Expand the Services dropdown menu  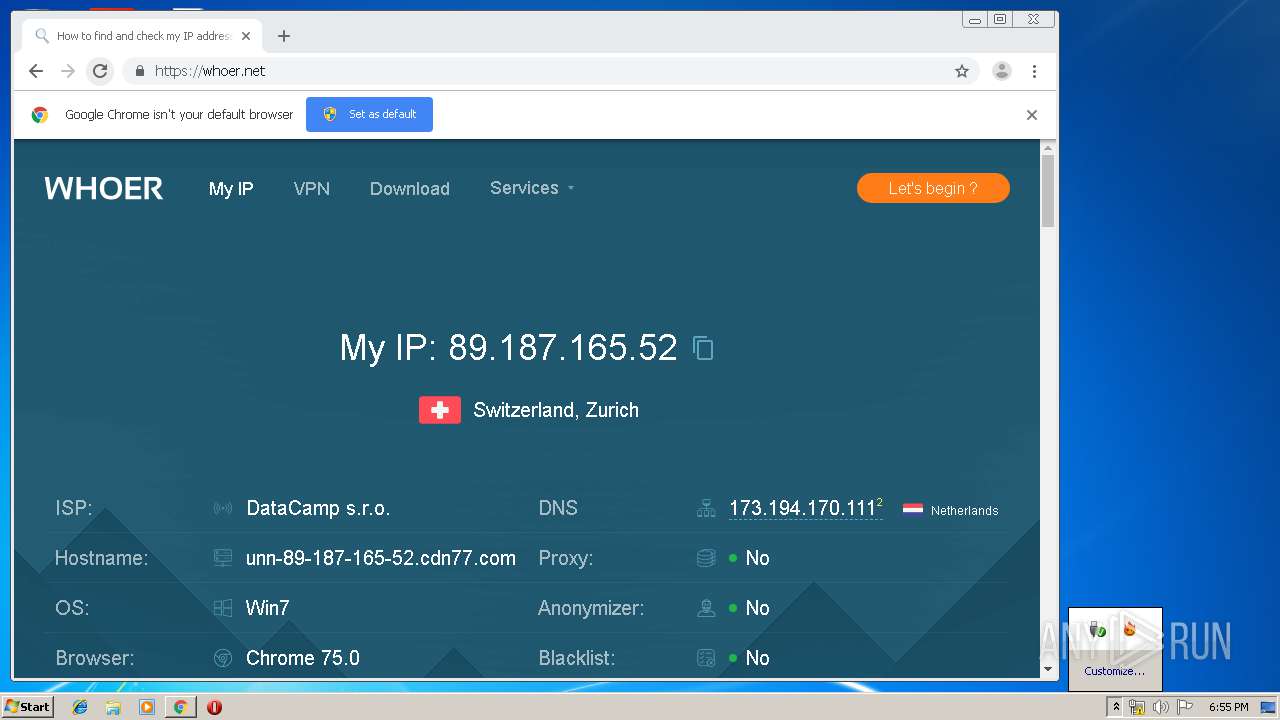pos(532,188)
